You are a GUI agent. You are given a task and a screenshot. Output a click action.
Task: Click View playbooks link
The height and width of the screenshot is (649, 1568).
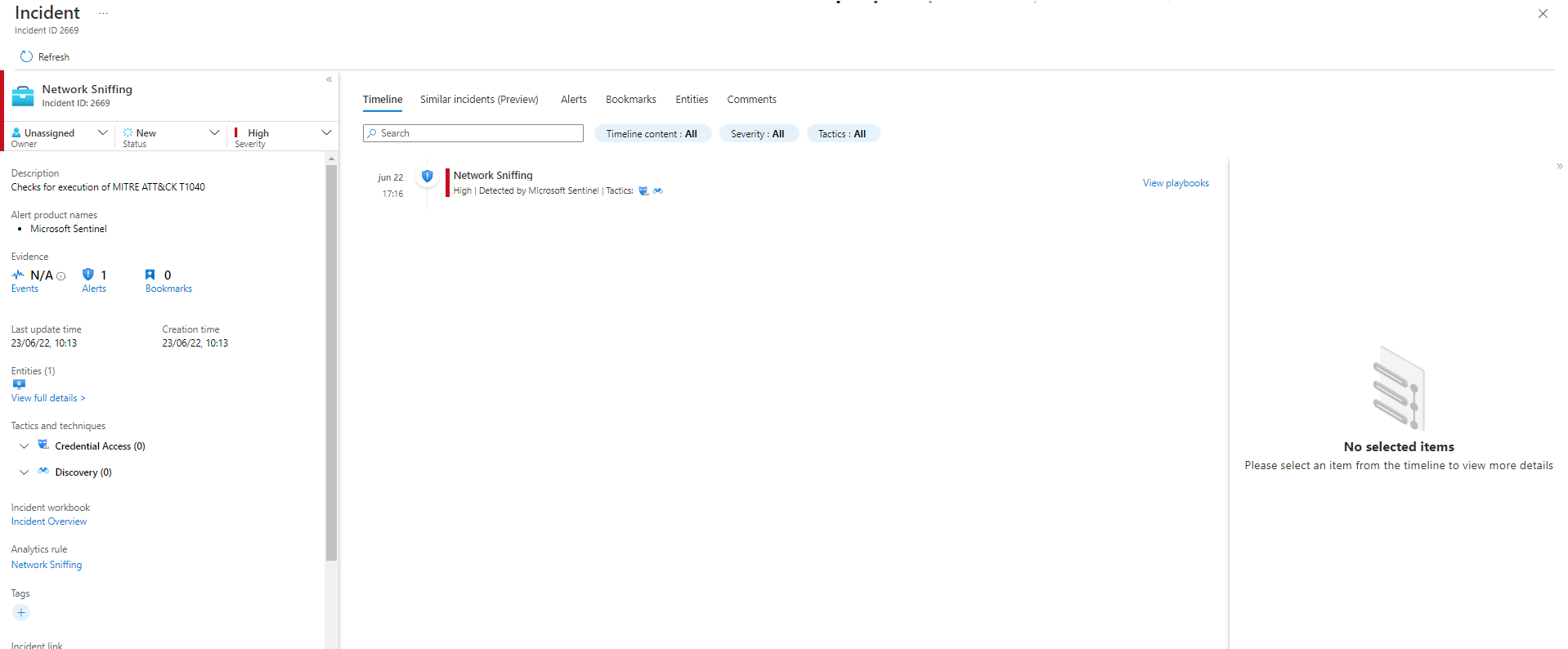point(1175,183)
